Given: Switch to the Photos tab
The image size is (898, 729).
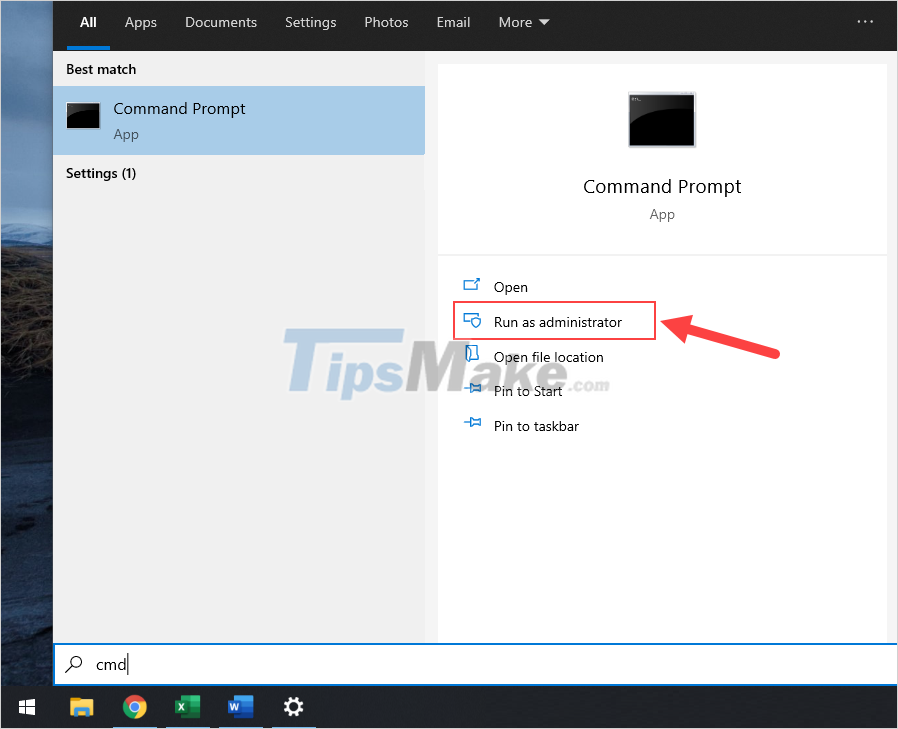Looking at the screenshot, I should coord(386,22).
